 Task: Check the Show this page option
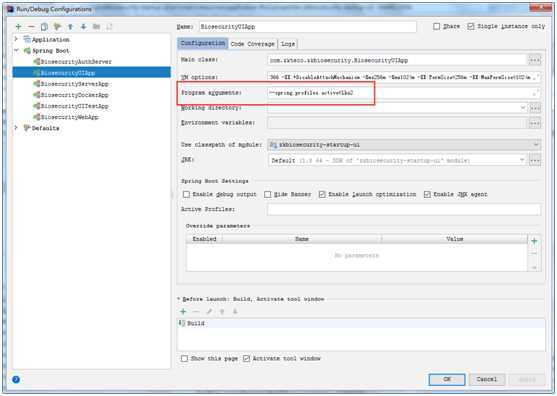pyautogui.click(x=184, y=358)
